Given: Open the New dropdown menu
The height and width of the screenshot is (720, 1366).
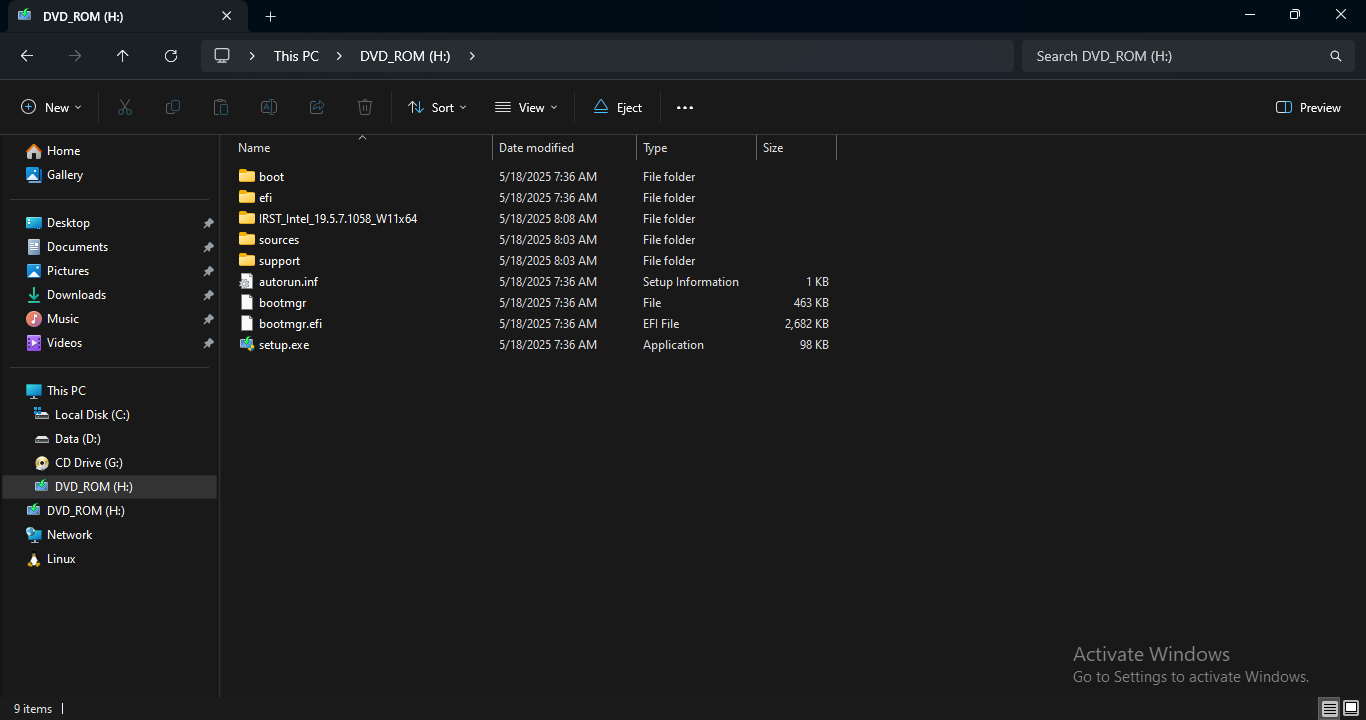Looking at the screenshot, I should click(x=51, y=107).
